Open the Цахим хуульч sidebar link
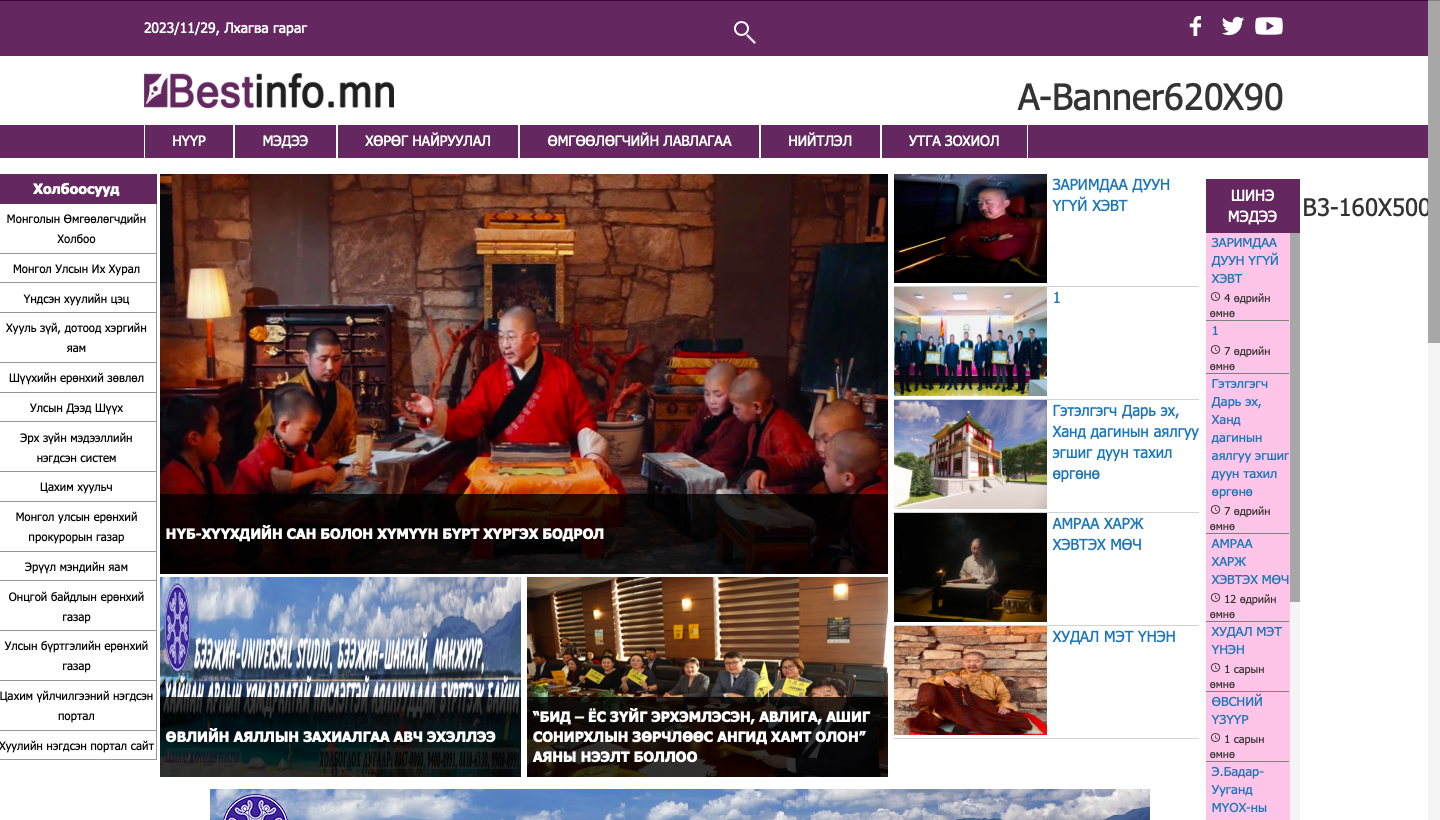 [x=77, y=487]
